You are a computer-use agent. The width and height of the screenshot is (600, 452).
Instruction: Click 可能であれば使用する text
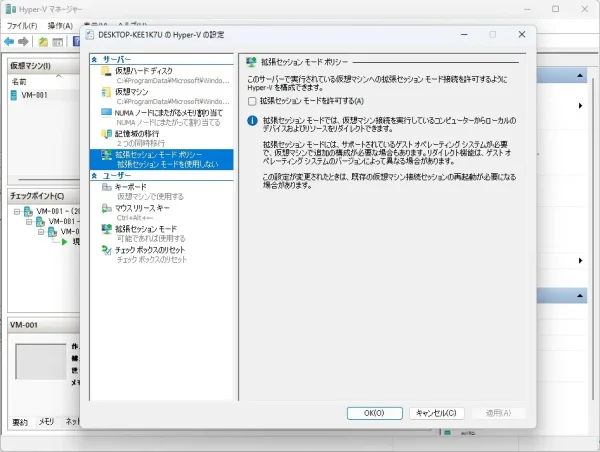click(151, 239)
